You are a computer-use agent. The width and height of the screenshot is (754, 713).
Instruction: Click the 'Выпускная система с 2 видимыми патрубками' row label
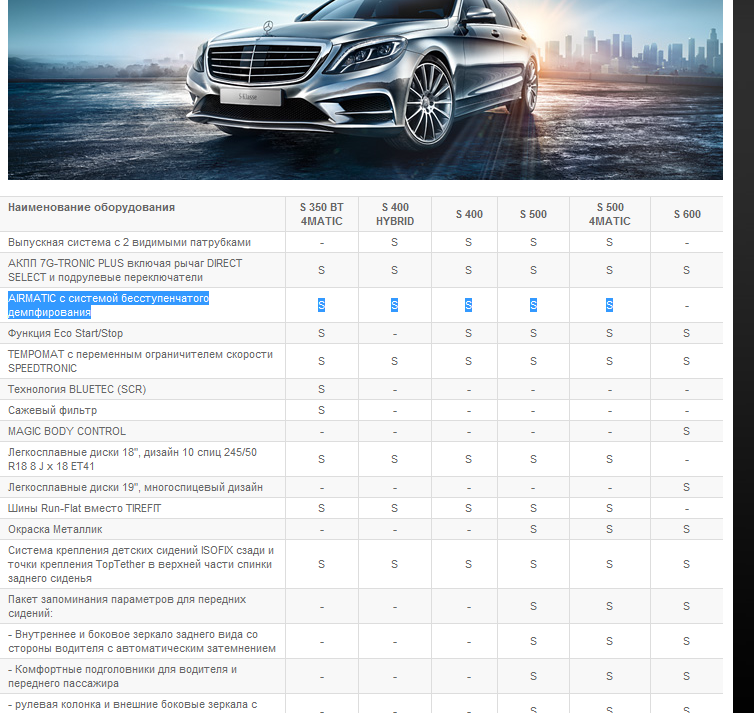(x=129, y=242)
